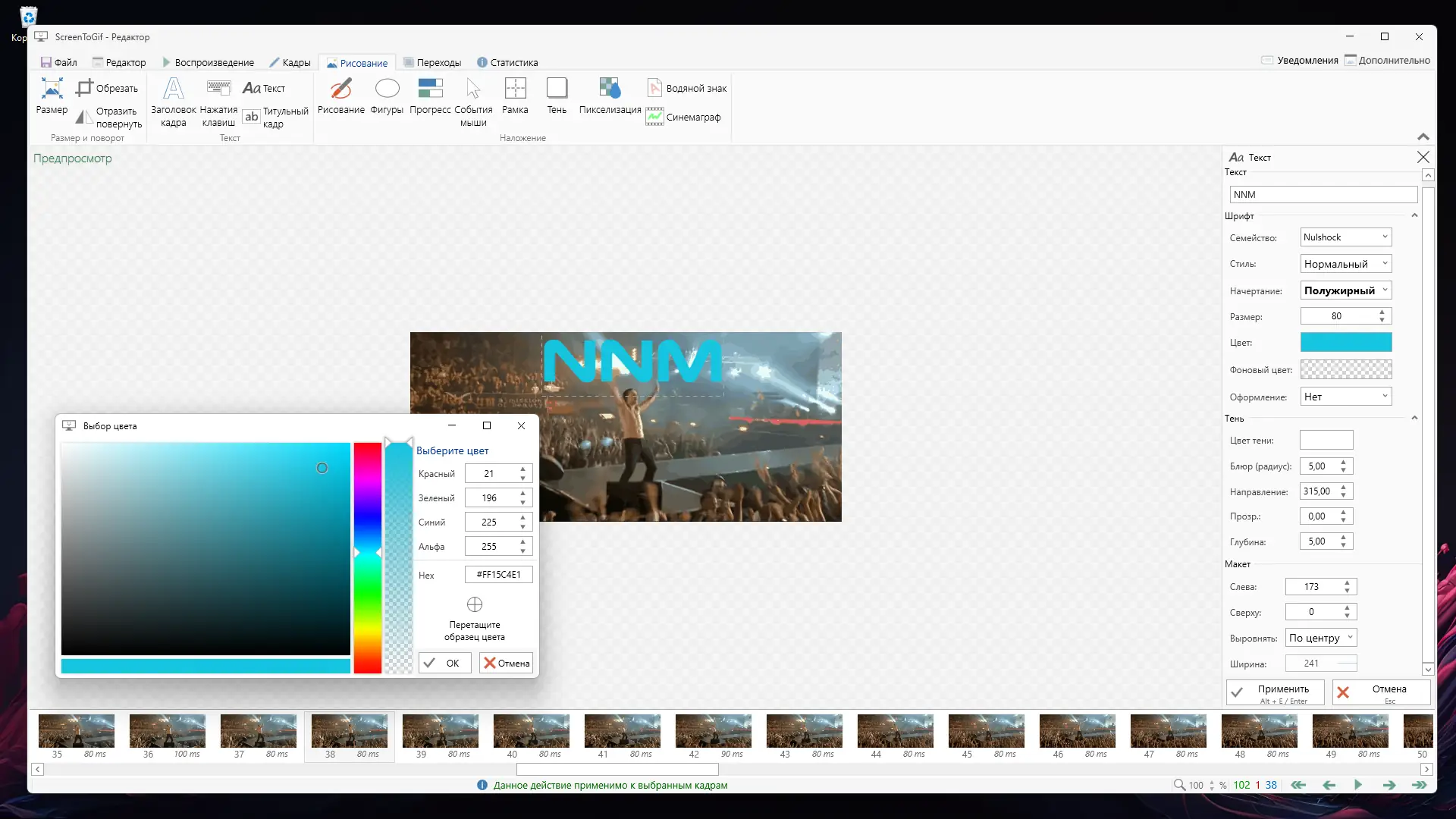This screenshot has height=819, width=1456.
Task: Click the color sample eyedropper crosshair
Action: [475, 604]
